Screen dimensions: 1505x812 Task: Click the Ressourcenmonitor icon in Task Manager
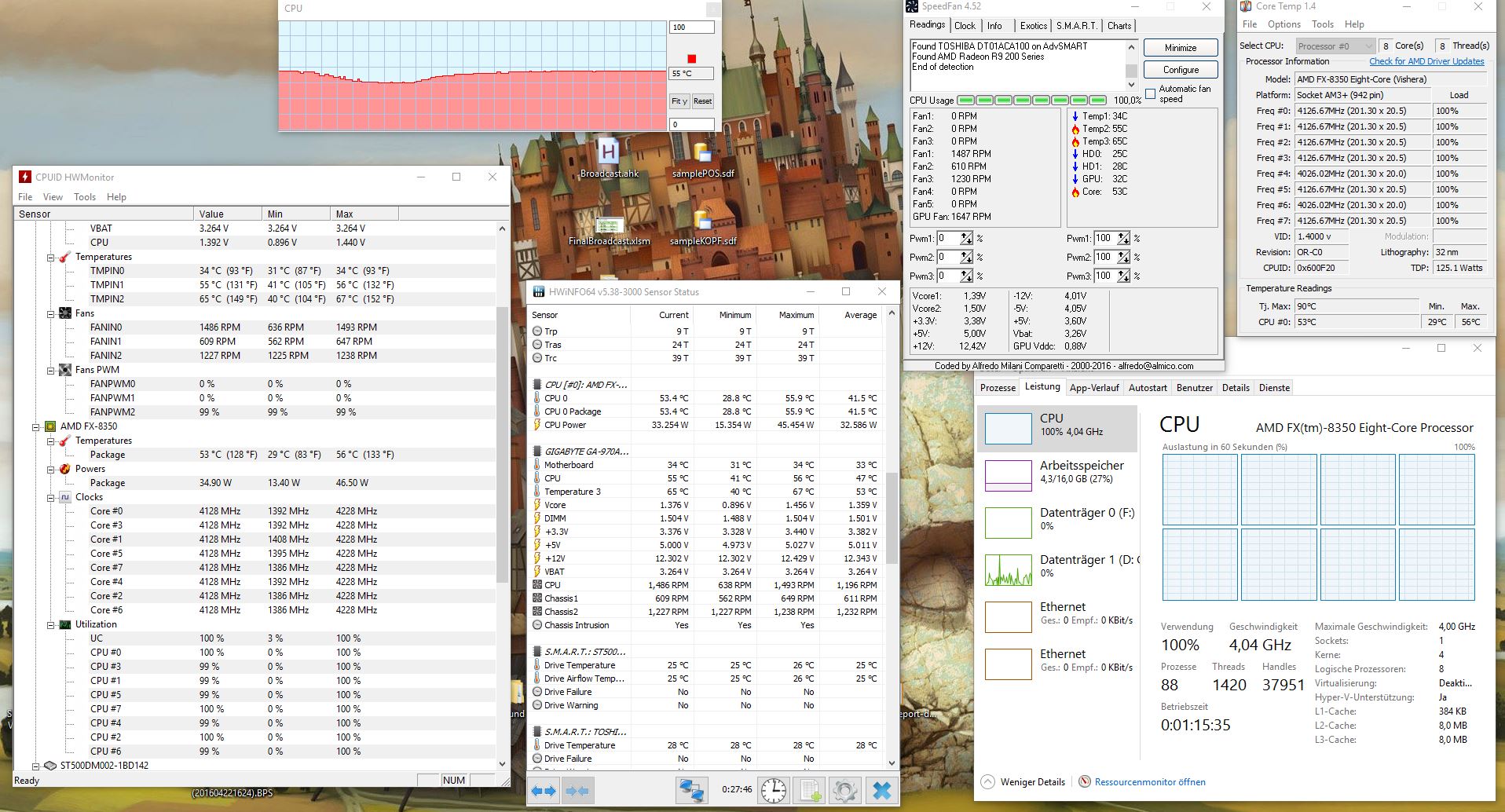tap(1085, 782)
